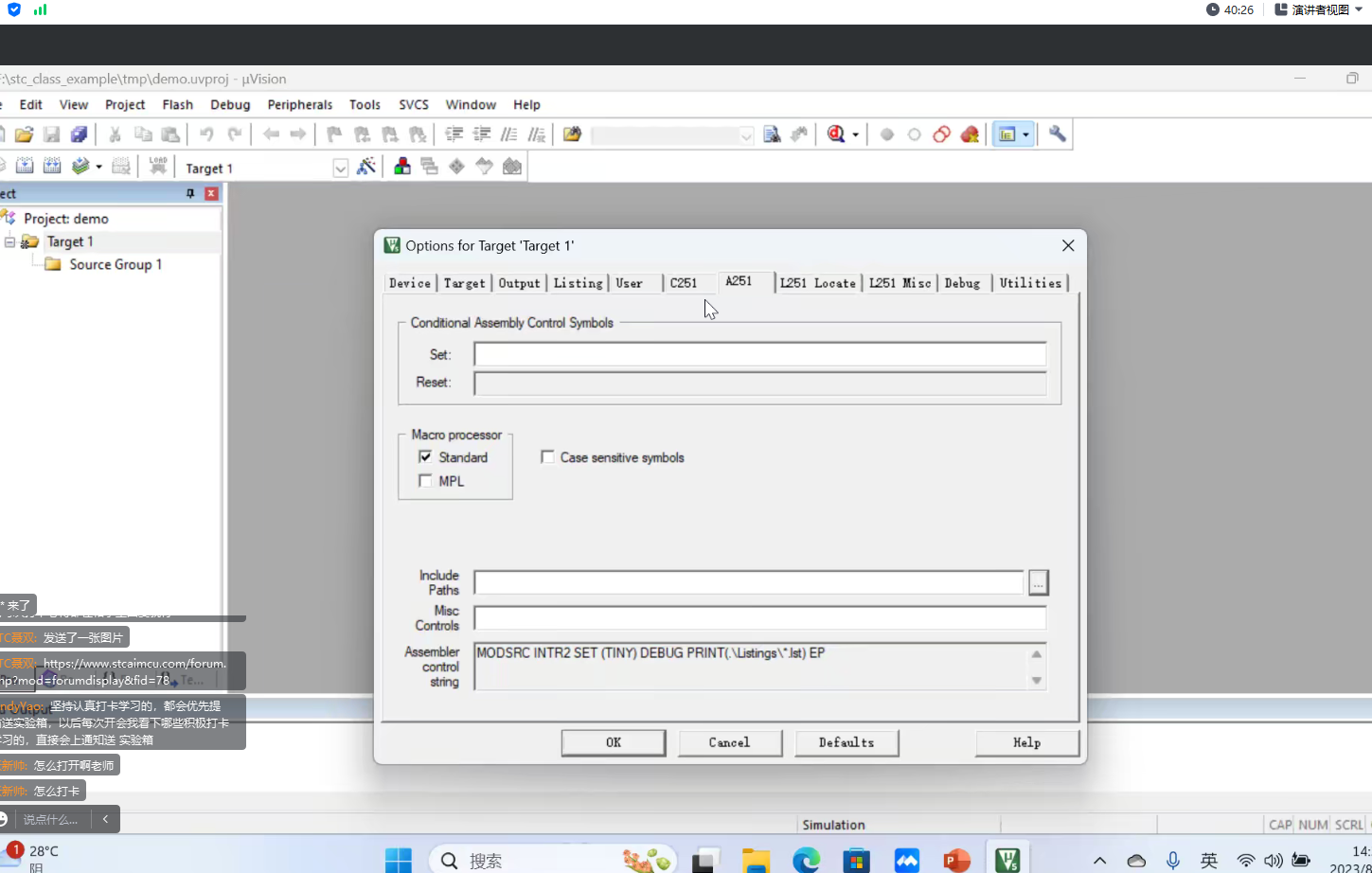Click the Save file toolbar icon
The height and width of the screenshot is (873, 1372).
pyautogui.click(x=52, y=134)
